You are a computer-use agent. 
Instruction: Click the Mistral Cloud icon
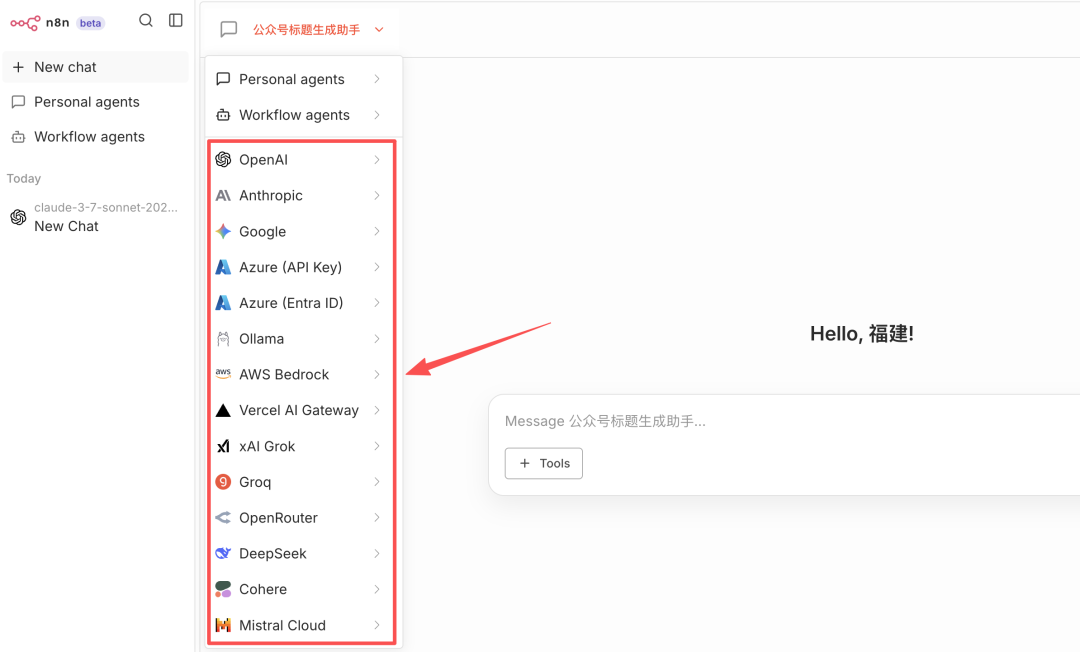pos(223,625)
